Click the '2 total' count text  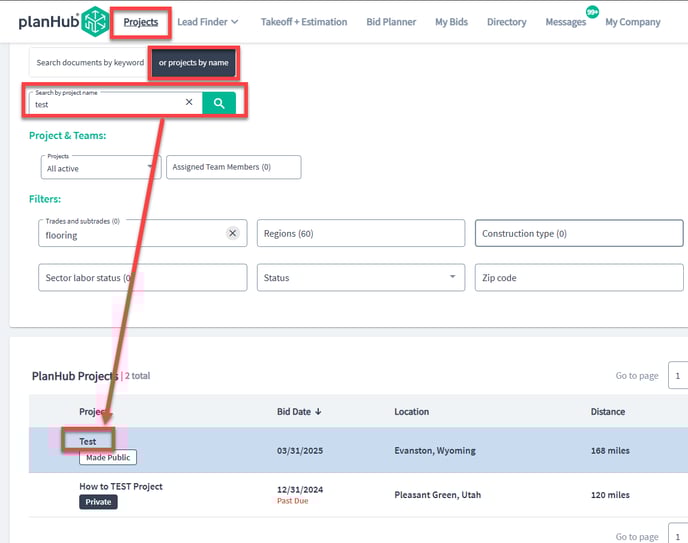137,376
